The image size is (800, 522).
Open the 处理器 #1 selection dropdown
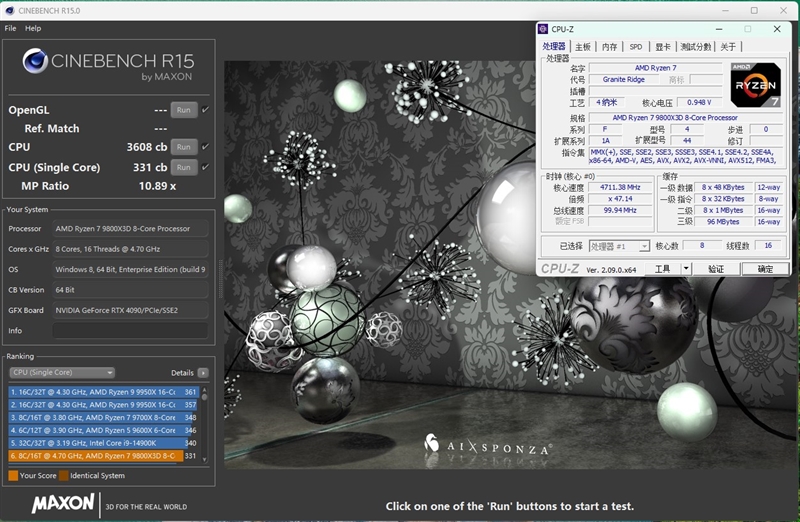[619, 246]
